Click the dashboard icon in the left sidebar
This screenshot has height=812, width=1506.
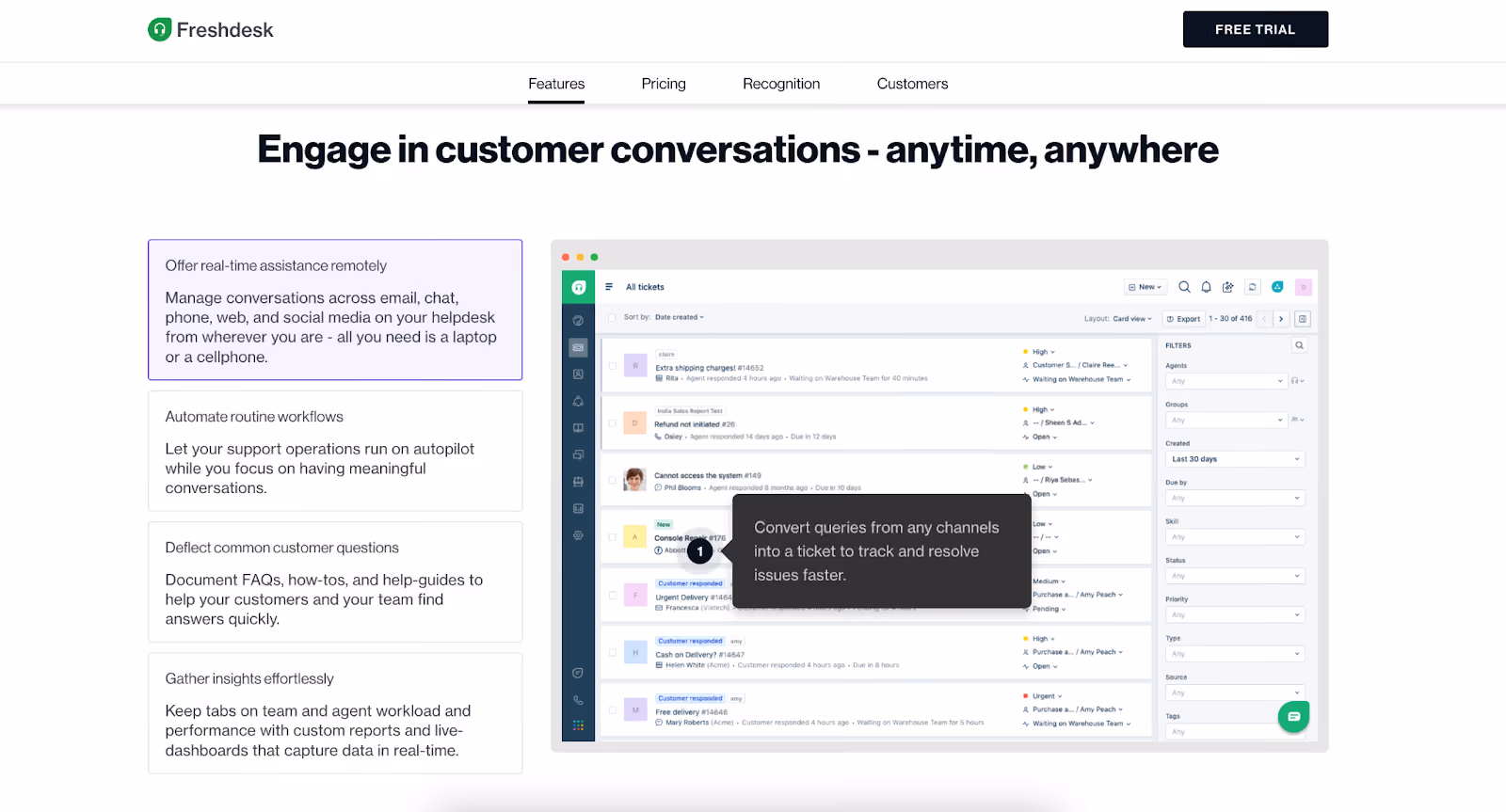pyautogui.click(x=578, y=321)
